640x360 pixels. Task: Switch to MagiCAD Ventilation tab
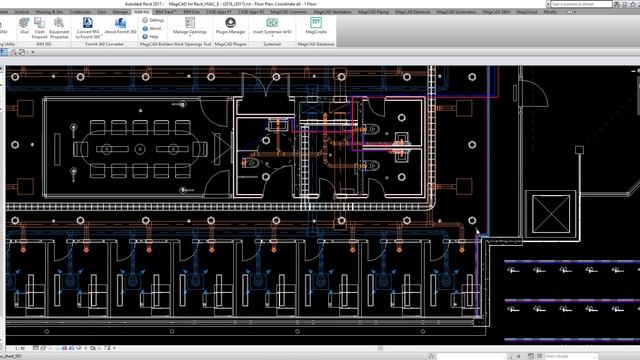click(332, 12)
